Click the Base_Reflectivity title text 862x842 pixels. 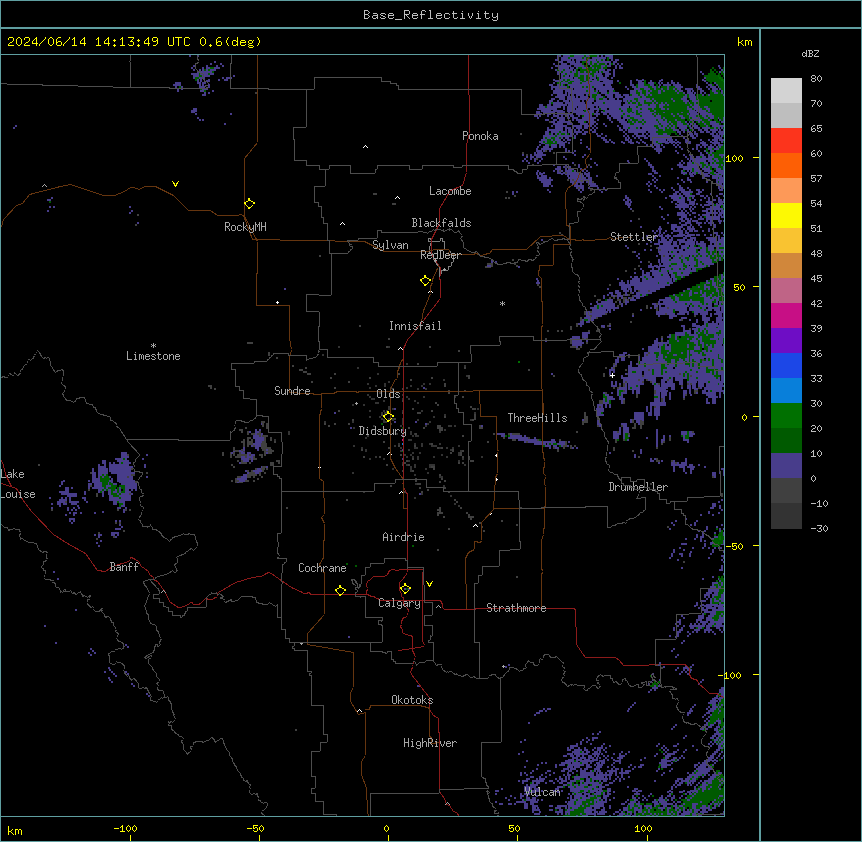(431, 15)
